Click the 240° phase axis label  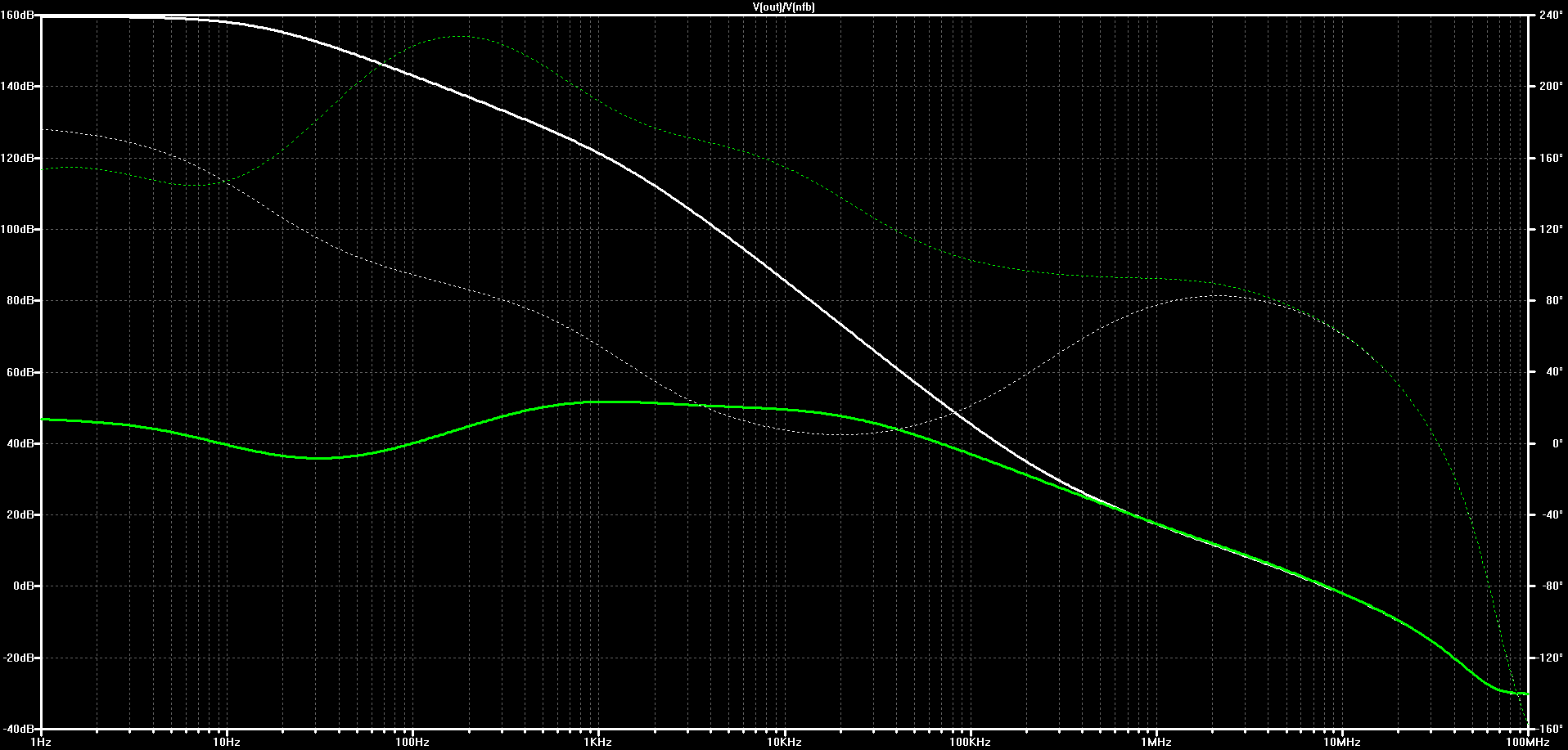pos(1551,15)
